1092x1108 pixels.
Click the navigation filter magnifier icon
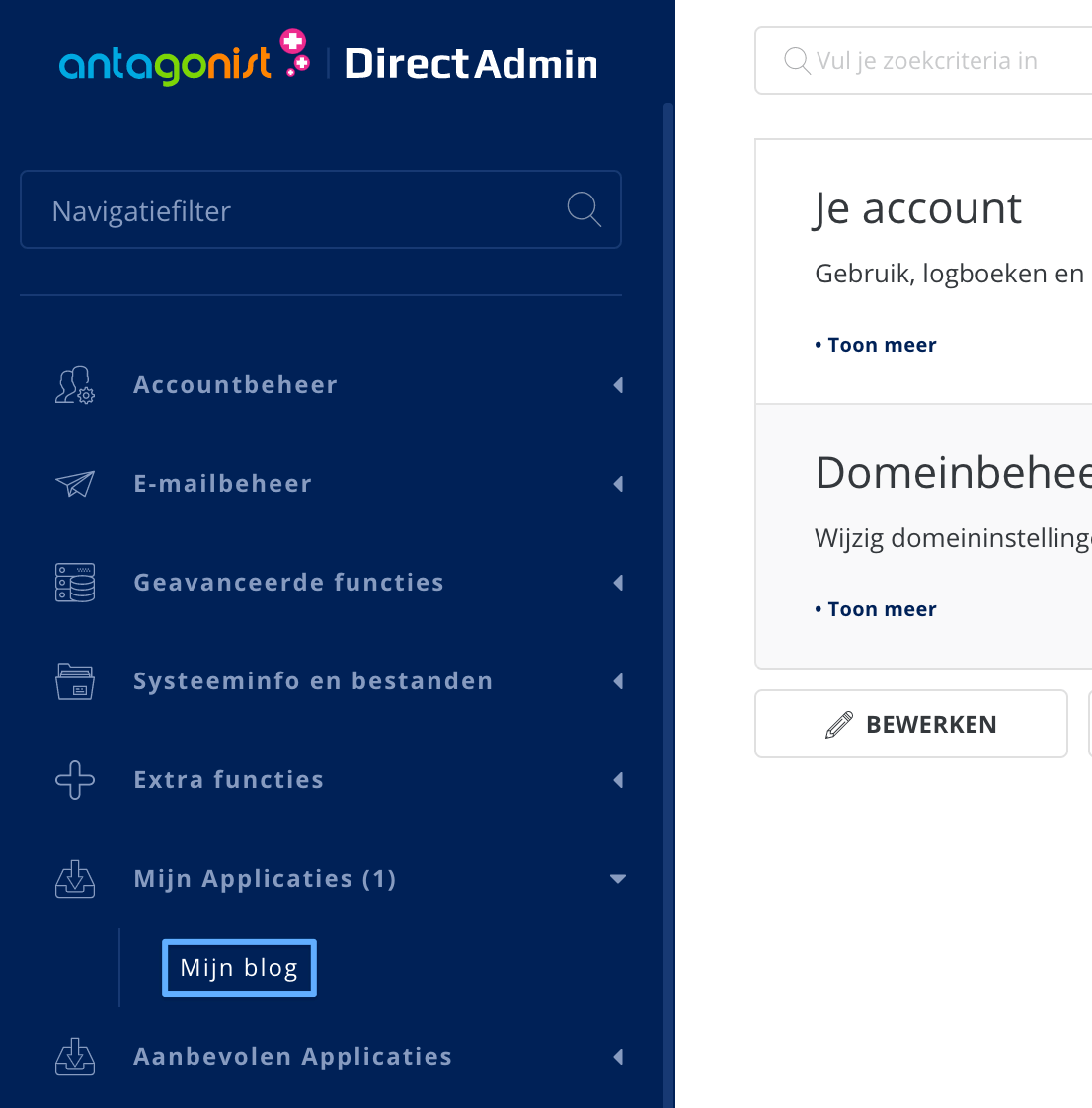click(584, 209)
